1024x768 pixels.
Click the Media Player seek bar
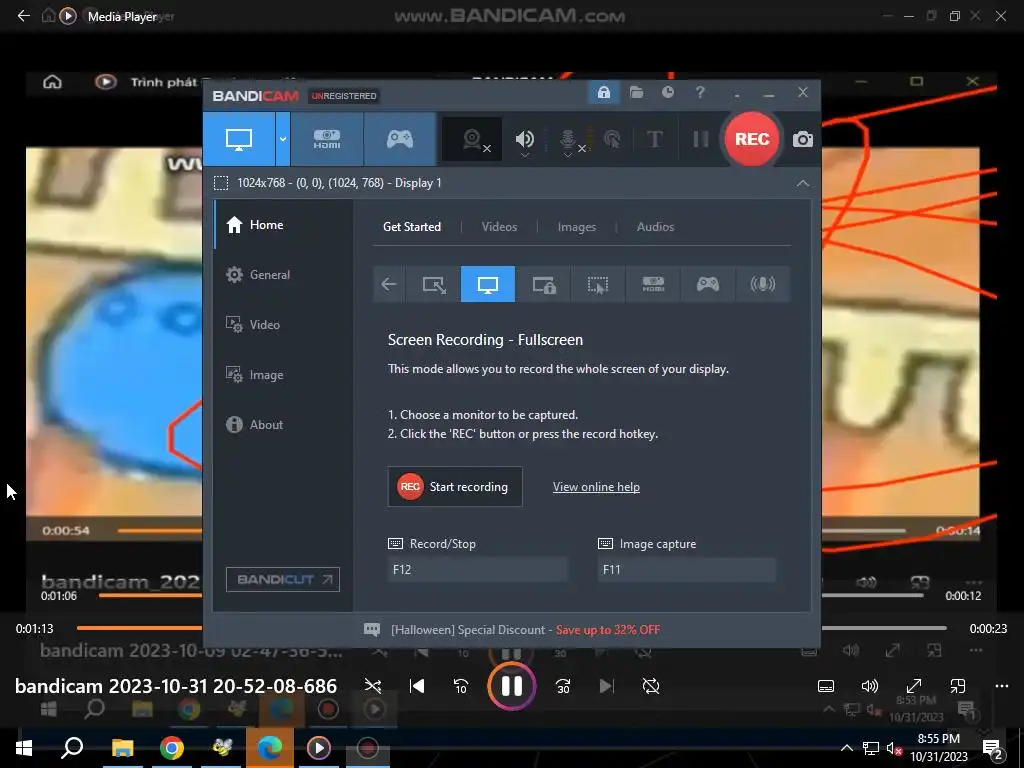511,628
